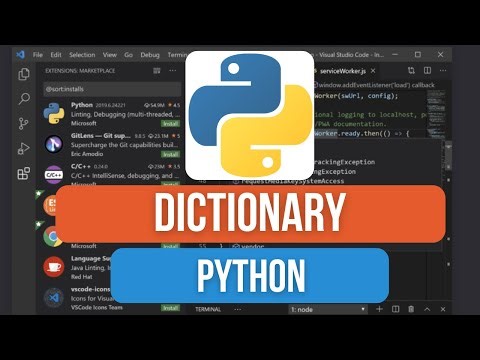Clear extensions search results icon
The height and width of the screenshot is (360, 480).
(x=157, y=71)
